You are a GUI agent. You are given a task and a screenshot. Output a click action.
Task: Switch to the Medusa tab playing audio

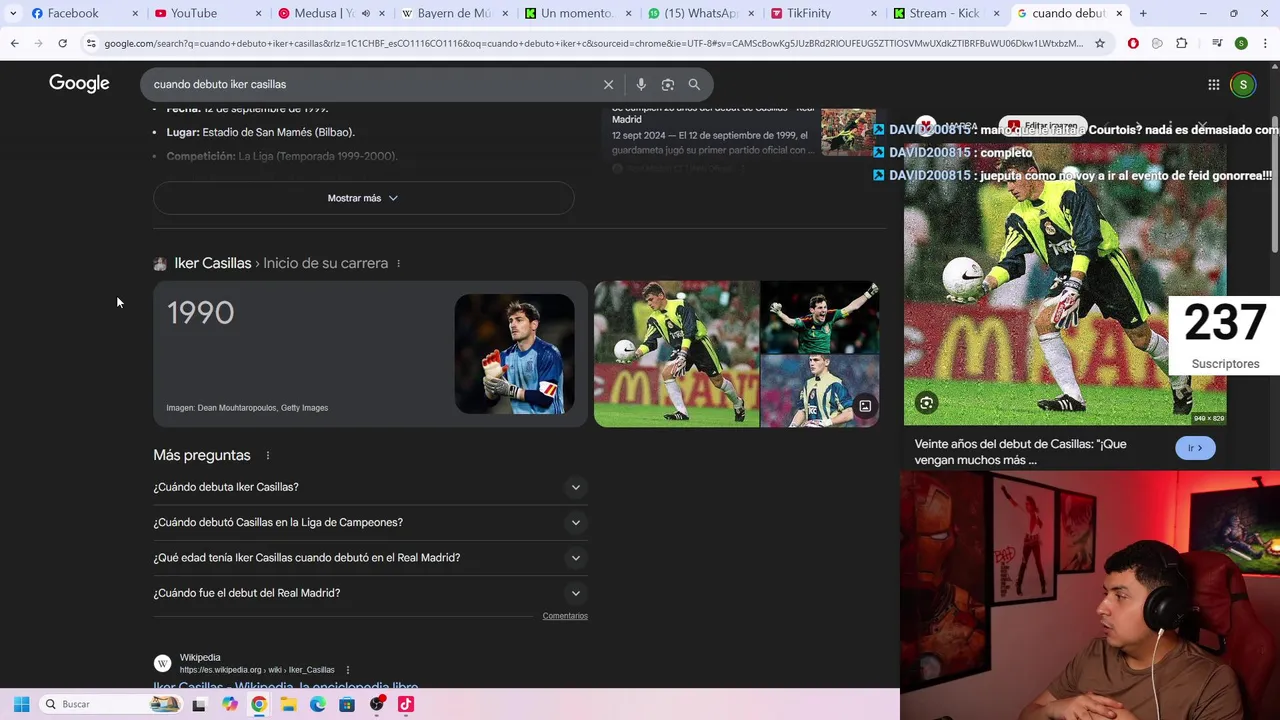pos(331,13)
